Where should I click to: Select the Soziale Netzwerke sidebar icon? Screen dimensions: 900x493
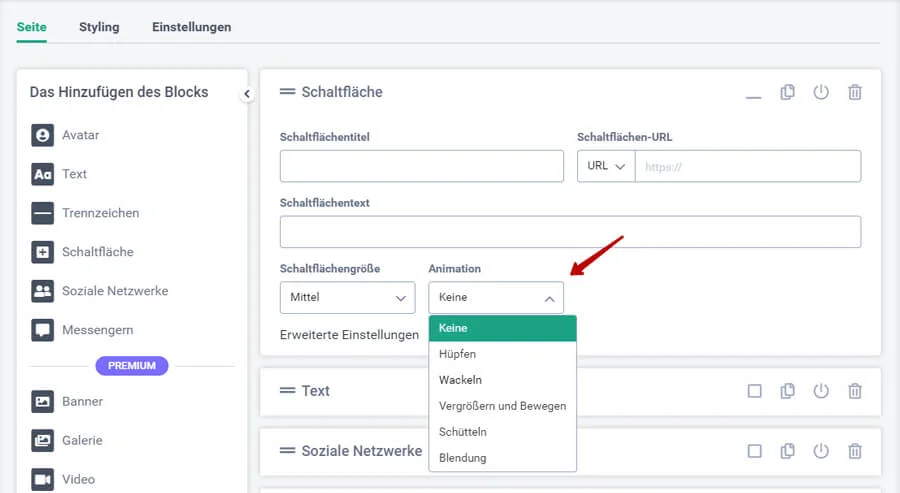pyautogui.click(x=42, y=291)
